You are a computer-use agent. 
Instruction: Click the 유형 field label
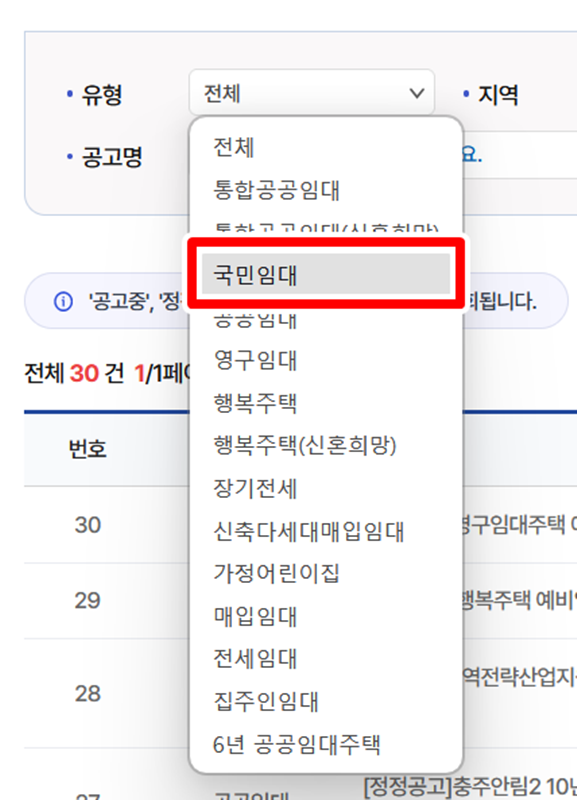(x=102, y=95)
